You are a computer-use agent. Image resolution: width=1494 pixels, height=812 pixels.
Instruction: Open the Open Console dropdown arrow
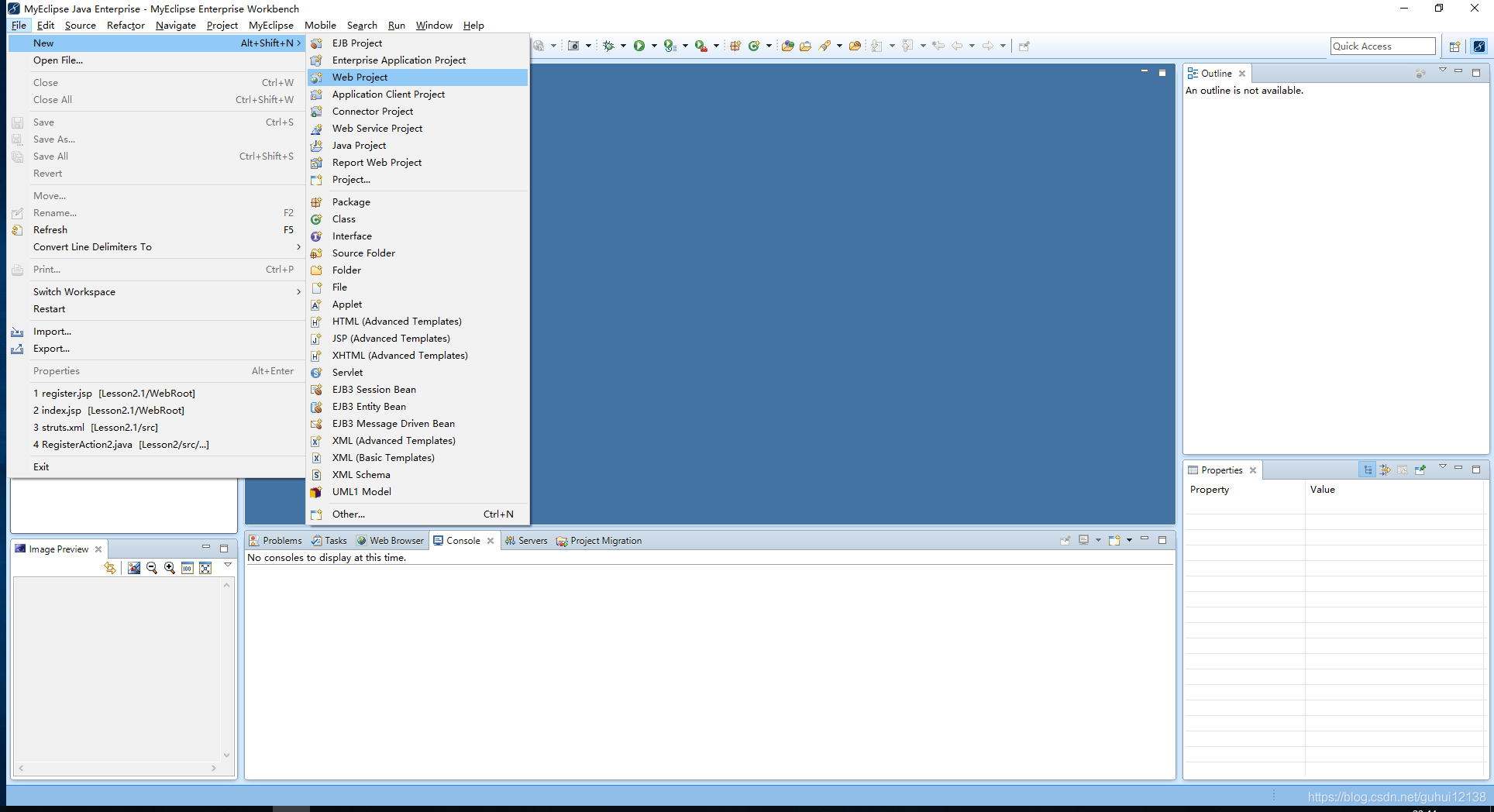(x=1129, y=540)
